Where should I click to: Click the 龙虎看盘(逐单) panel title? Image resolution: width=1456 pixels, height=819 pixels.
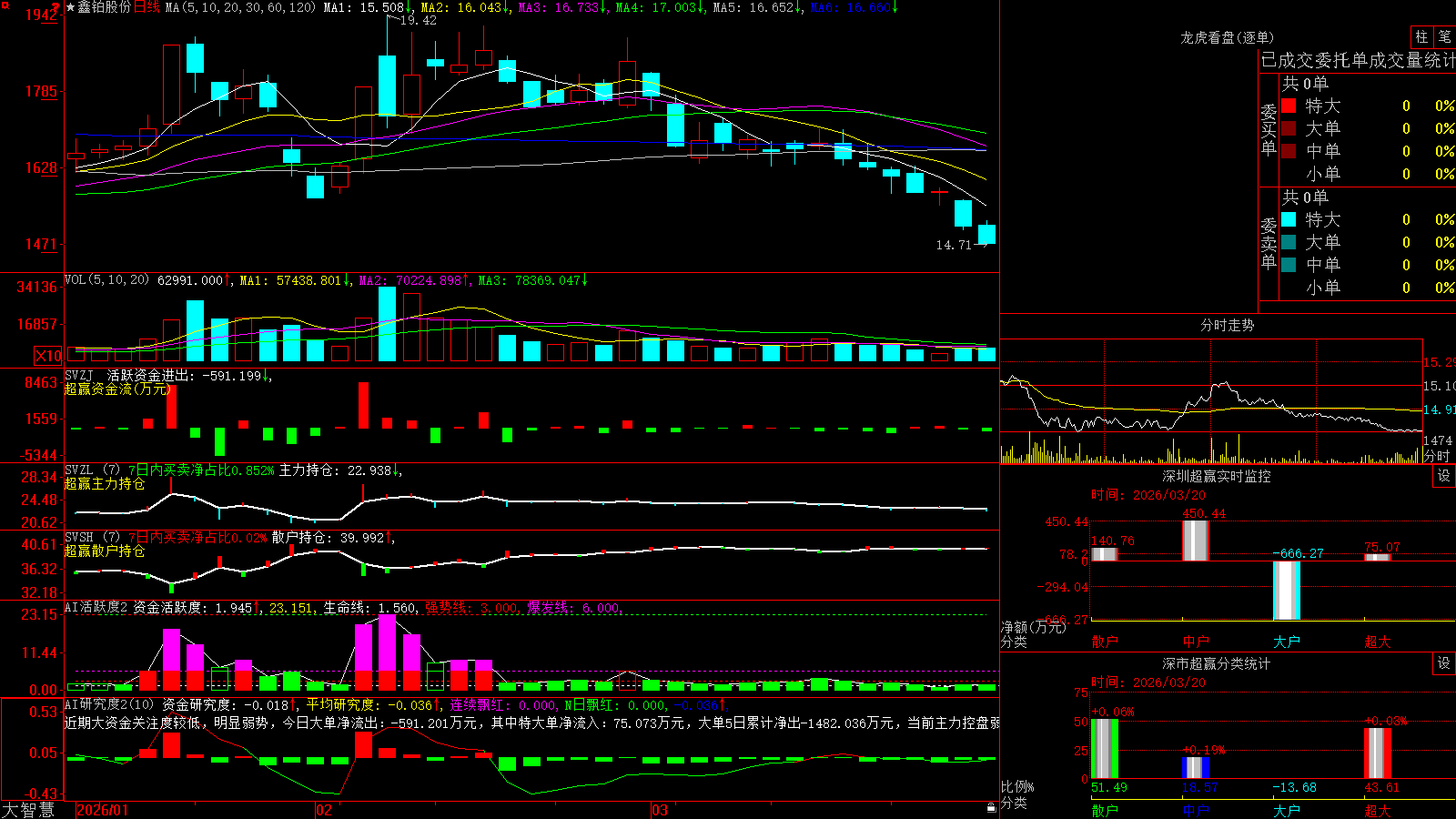[1227, 37]
